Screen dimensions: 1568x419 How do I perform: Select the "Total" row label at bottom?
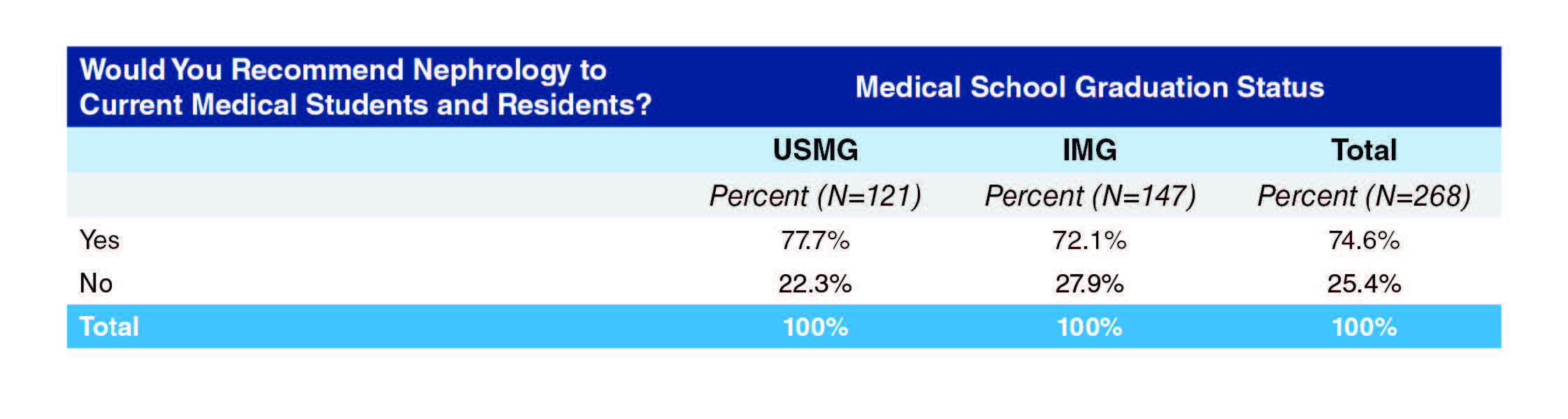coord(109,327)
